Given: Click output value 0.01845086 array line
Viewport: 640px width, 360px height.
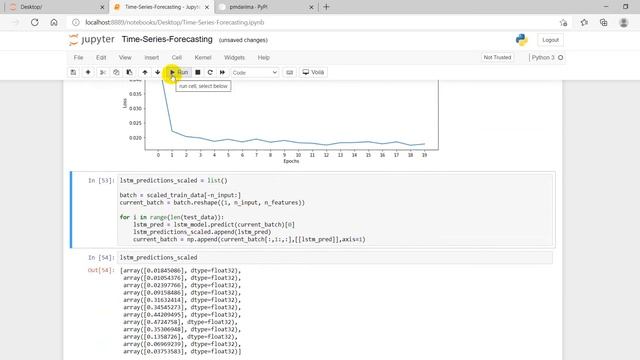Looking at the screenshot, I should [180, 270].
